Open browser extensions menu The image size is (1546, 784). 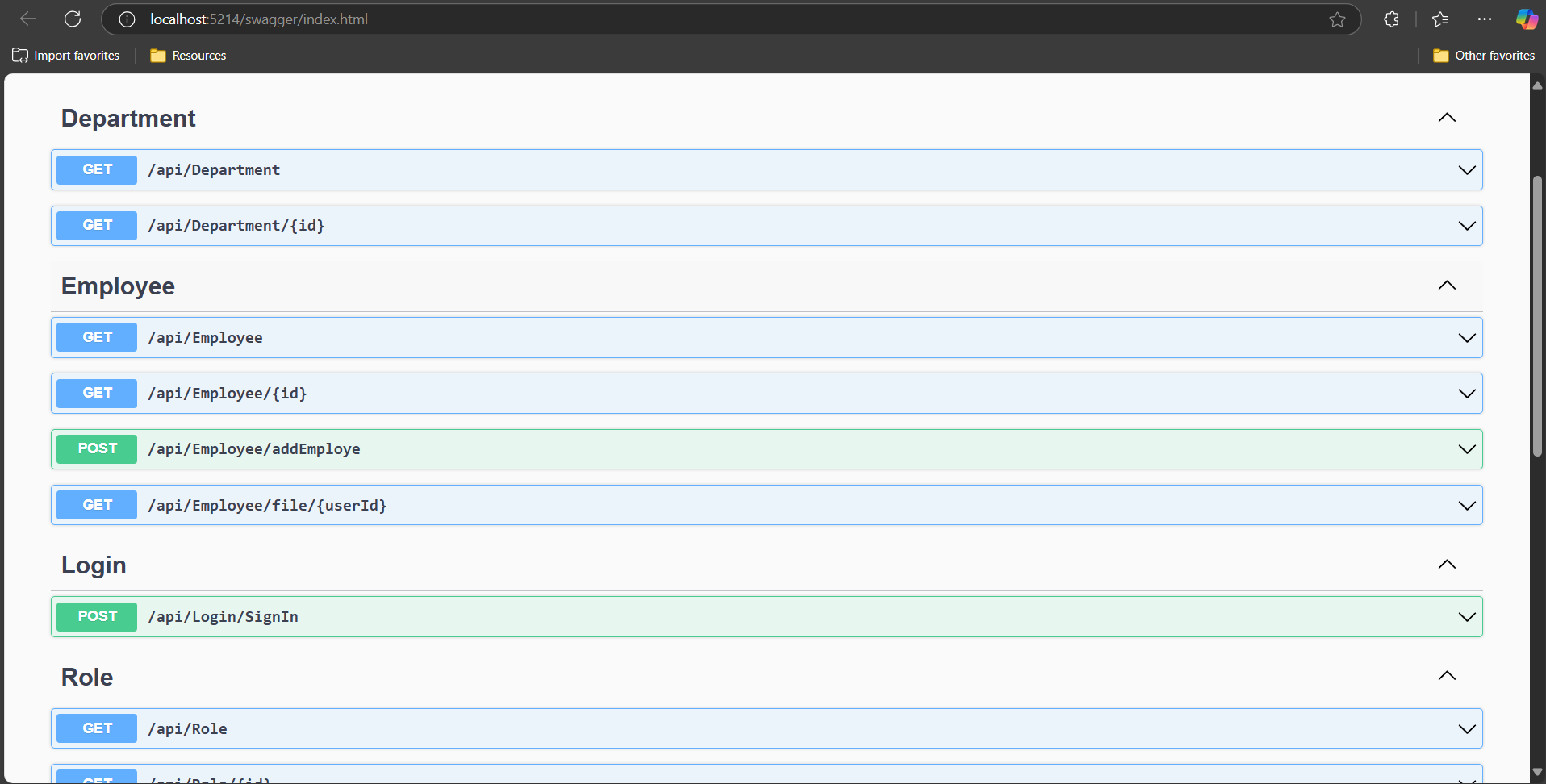1391,19
